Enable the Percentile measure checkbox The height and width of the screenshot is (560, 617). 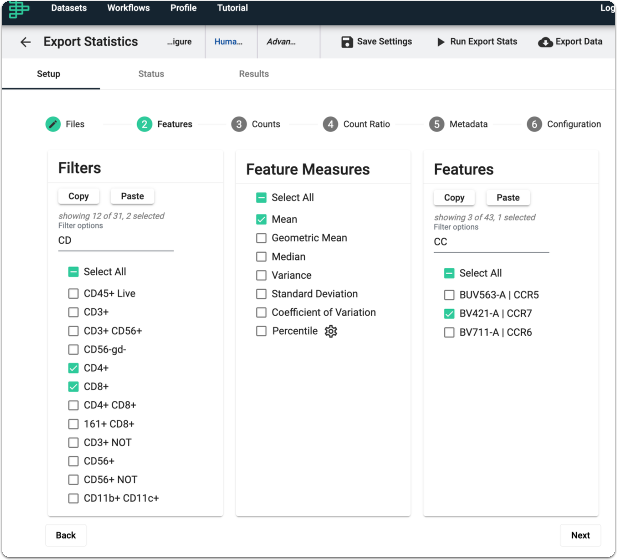[x=261, y=331]
